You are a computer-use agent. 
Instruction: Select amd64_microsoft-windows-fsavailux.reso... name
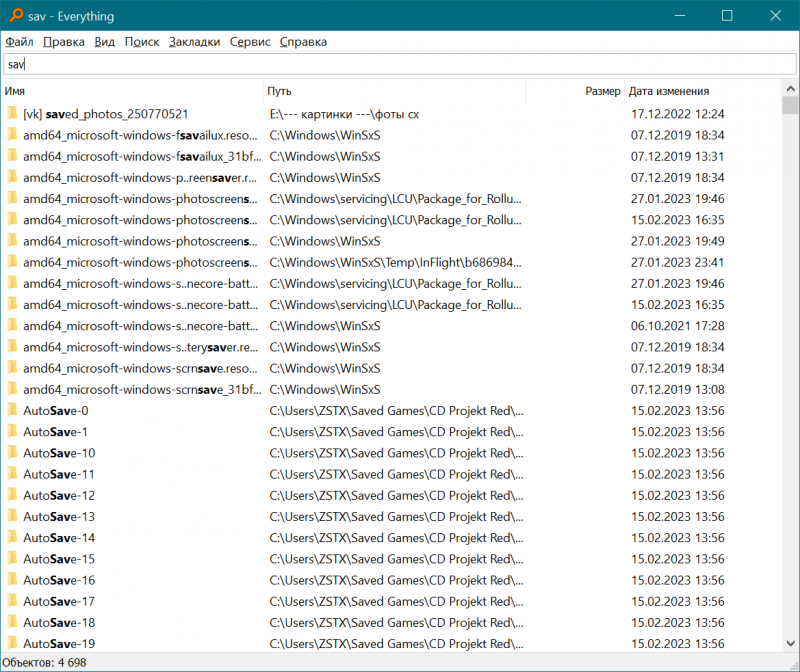click(140, 135)
